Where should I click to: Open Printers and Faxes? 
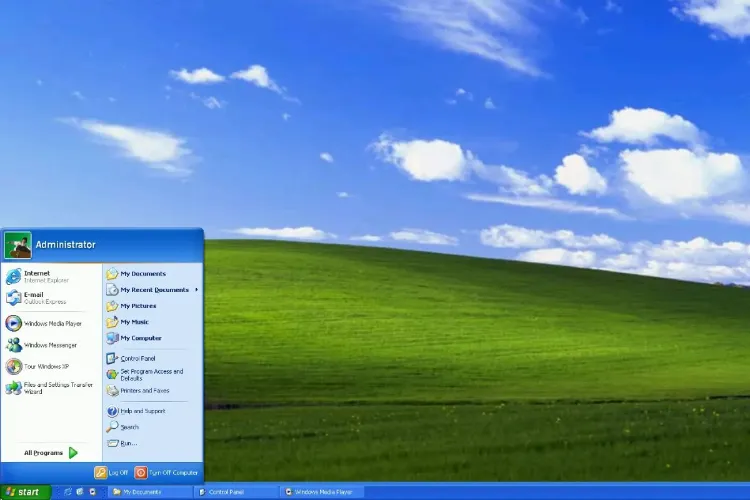[x=144, y=390]
